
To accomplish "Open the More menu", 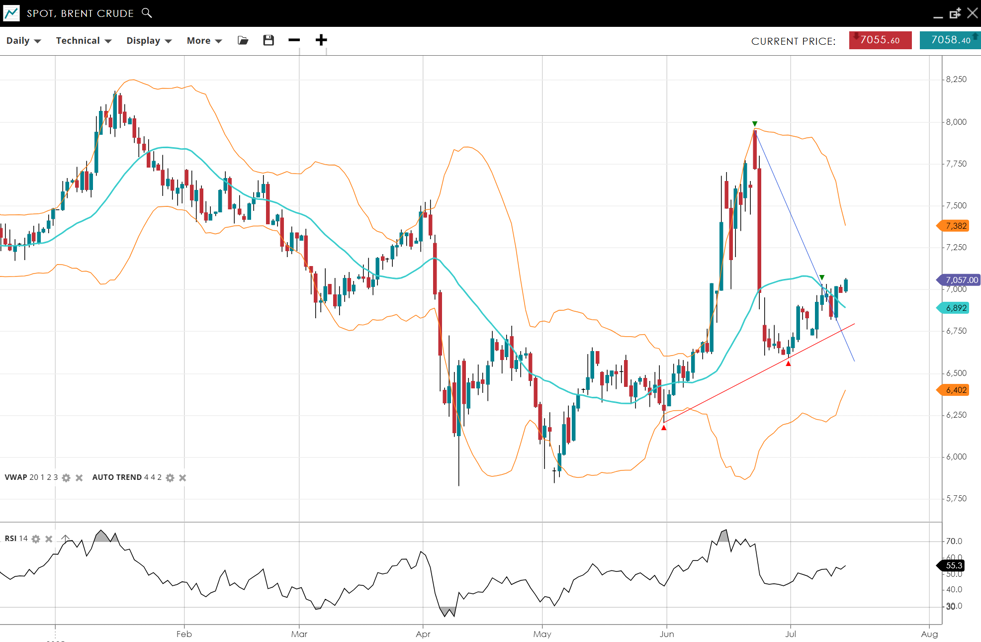I will (x=204, y=41).
